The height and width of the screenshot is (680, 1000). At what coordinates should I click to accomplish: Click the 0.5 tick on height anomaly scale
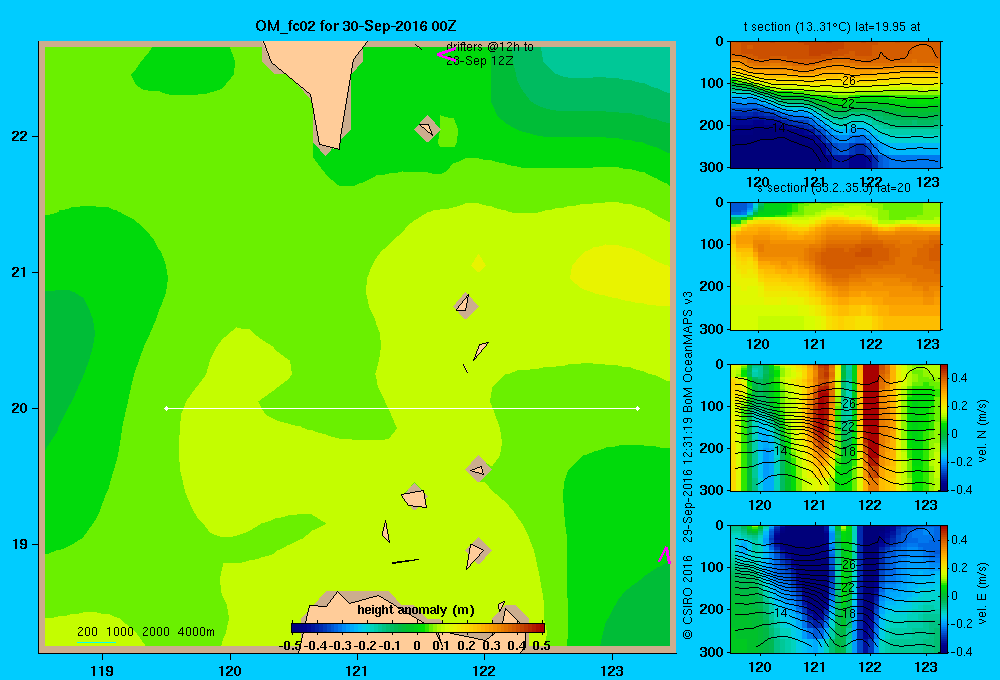pos(541,646)
